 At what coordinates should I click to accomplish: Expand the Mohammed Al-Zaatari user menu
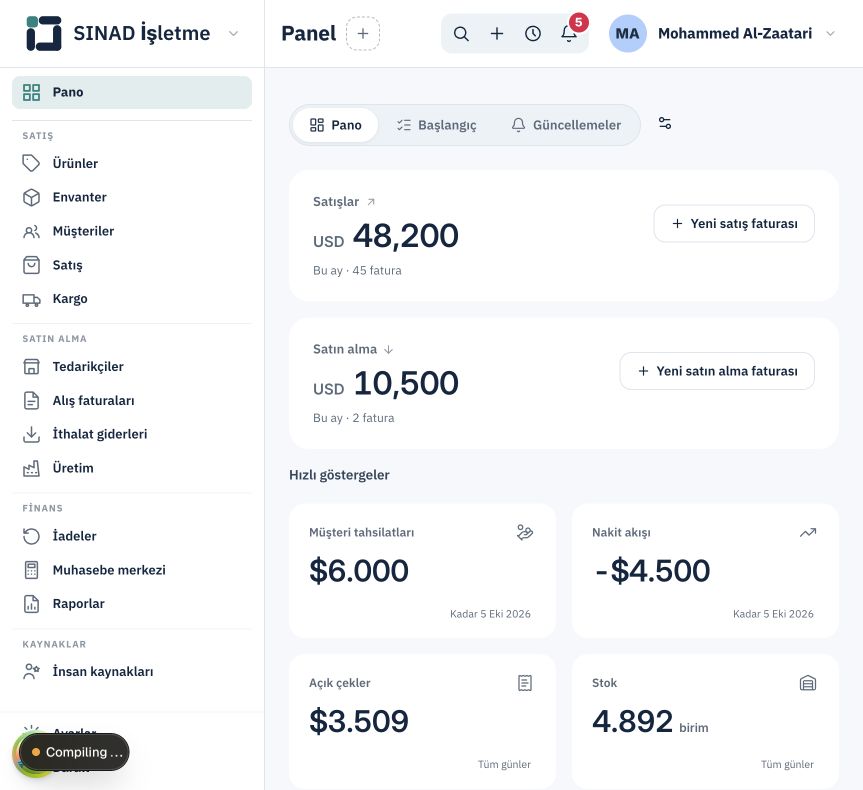point(831,34)
